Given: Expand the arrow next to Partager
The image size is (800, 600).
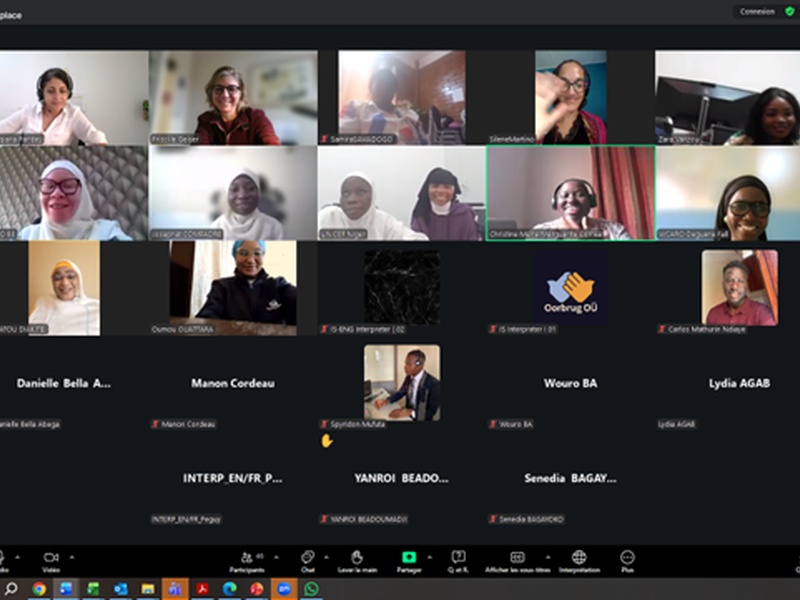Looking at the screenshot, I should coord(428,557).
